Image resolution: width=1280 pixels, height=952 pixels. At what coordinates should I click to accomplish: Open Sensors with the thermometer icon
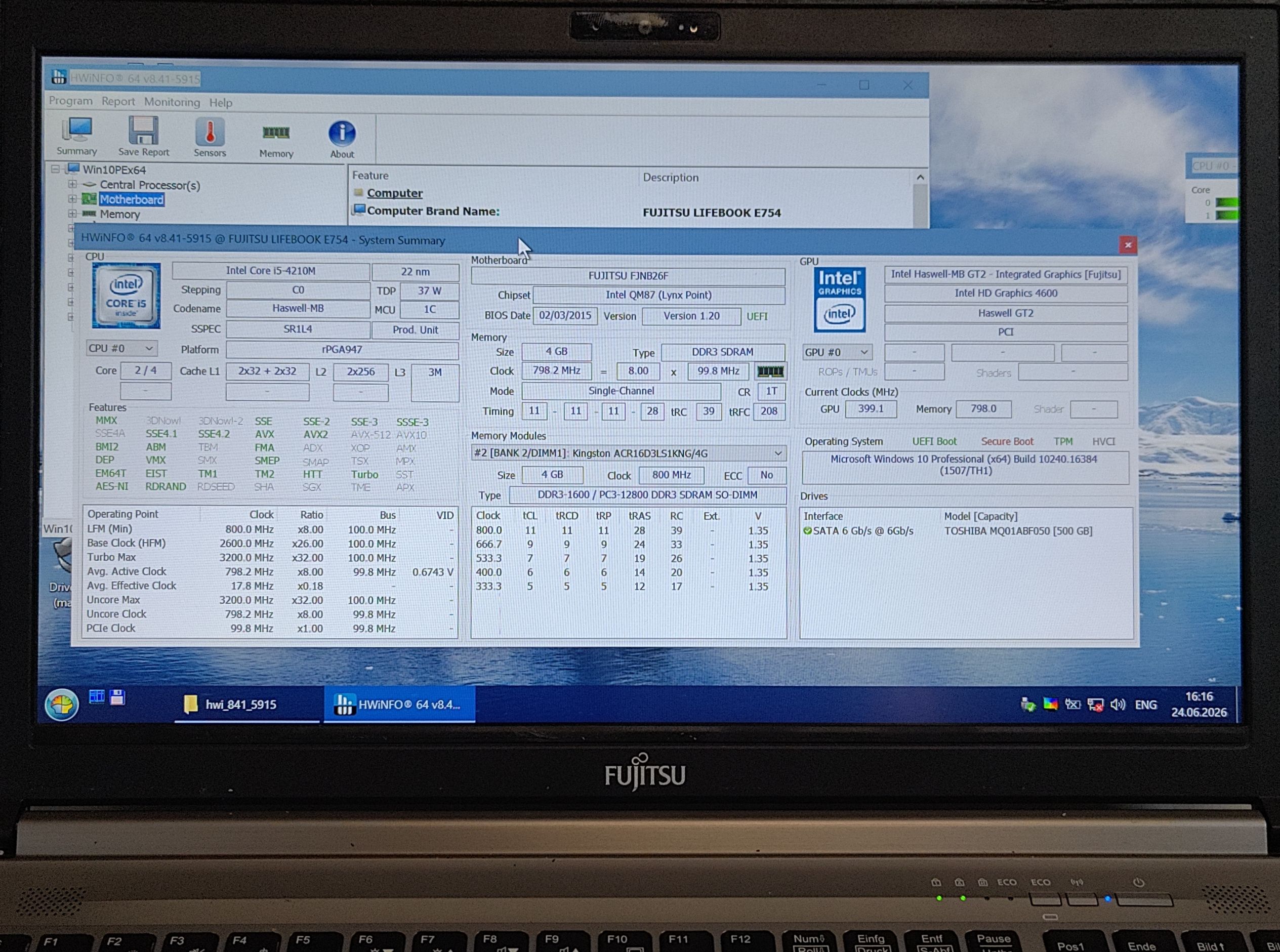pos(210,132)
